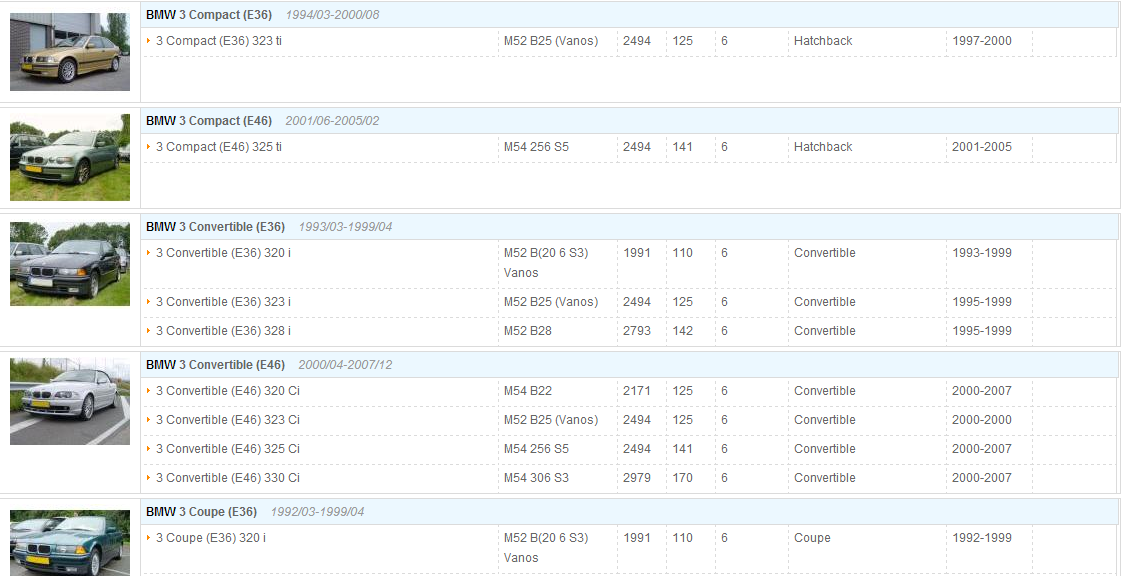Image resolution: width=1121 pixels, height=576 pixels.
Task: Click the year range 2000-2000
Action: (x=982, y=419)
